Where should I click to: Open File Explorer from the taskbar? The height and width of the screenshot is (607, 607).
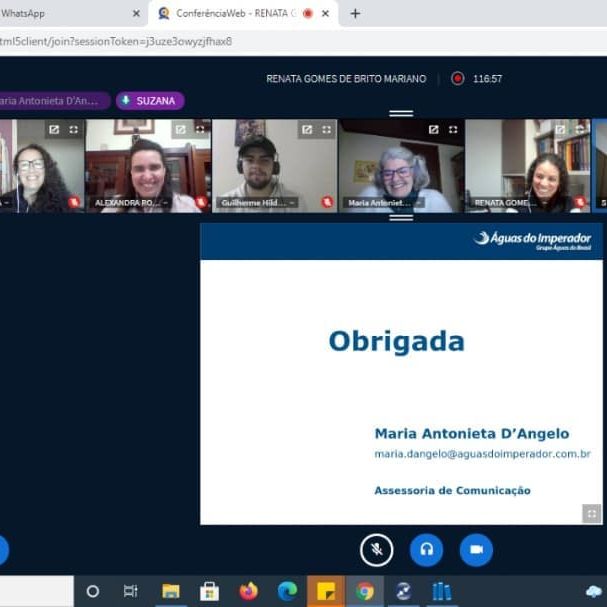[171, 591]
